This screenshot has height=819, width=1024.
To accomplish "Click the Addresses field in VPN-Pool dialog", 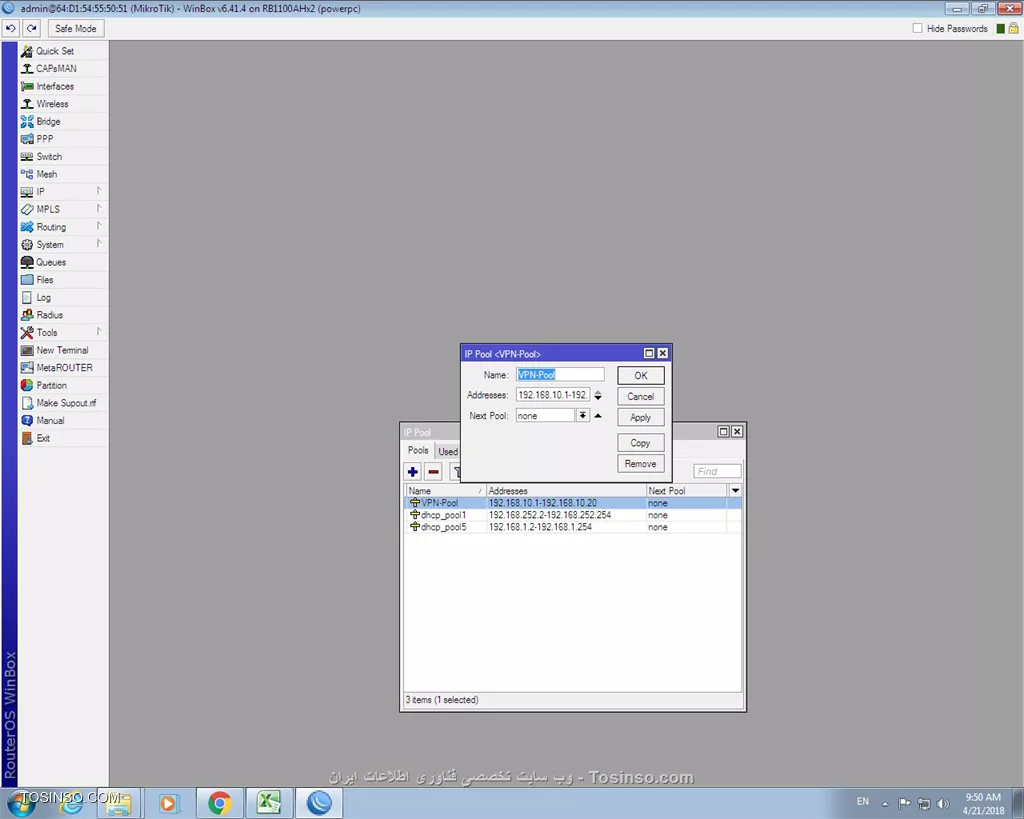I will [552, 395].
